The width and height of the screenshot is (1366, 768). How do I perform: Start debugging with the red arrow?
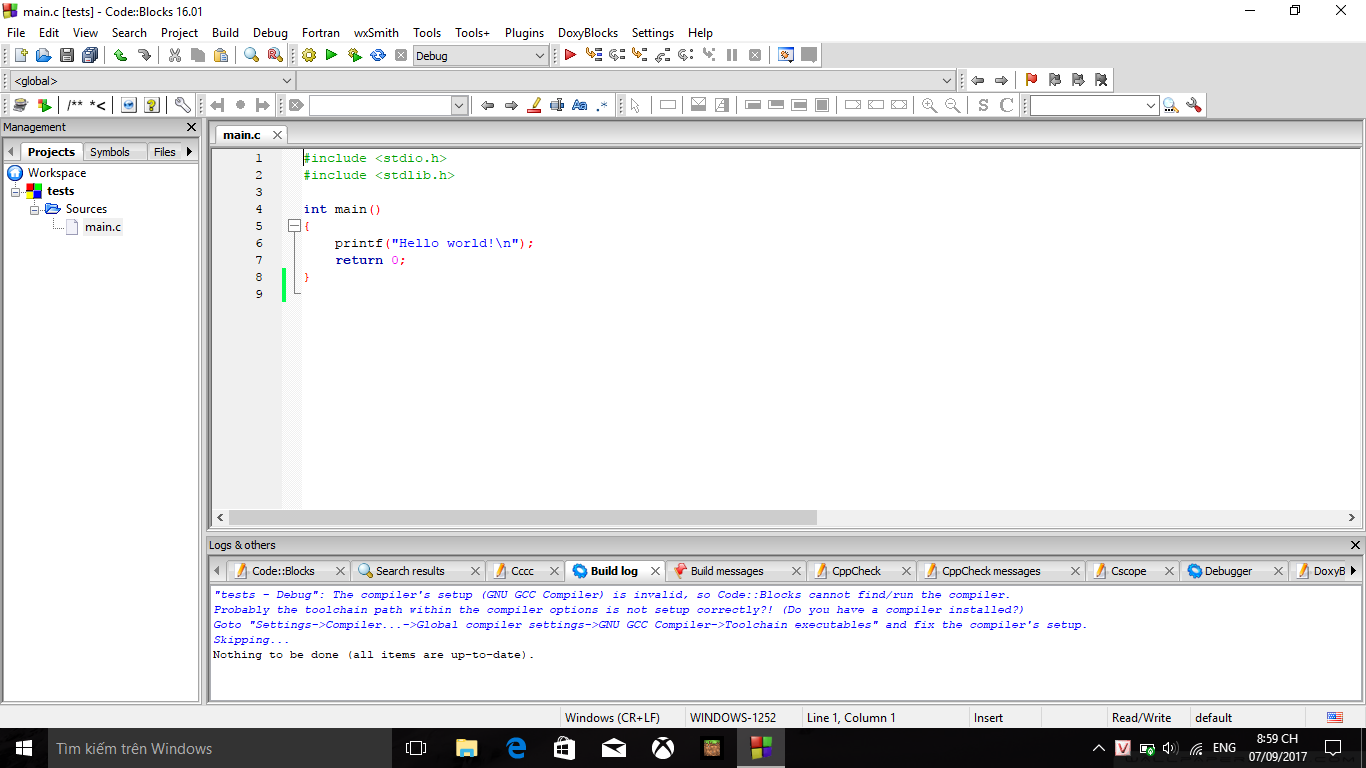coord(570,56)
